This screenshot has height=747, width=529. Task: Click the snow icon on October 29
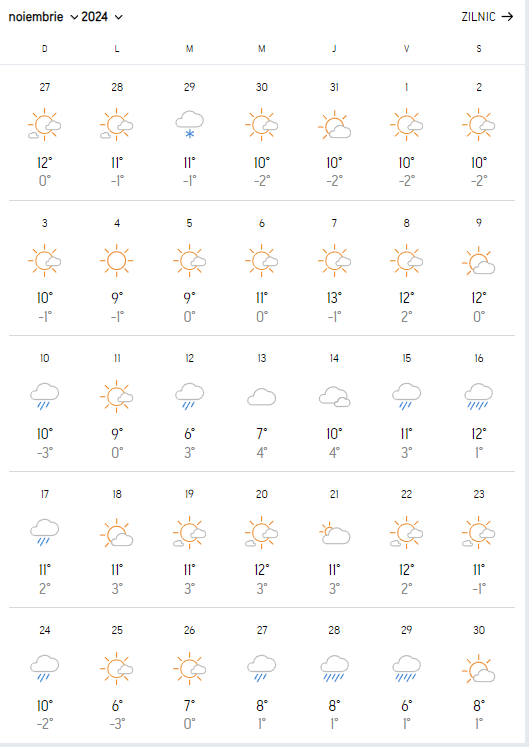(x=190, y=125)
